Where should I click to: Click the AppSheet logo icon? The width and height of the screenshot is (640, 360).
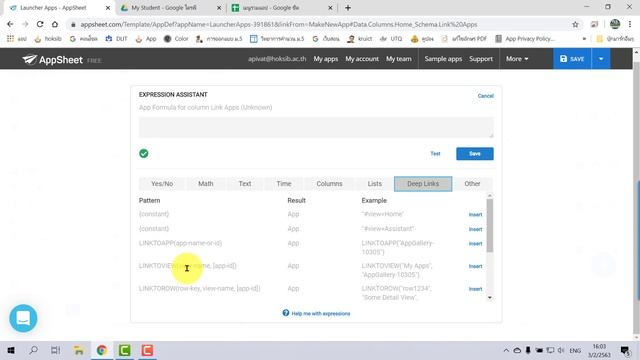(x=29, y=60)
